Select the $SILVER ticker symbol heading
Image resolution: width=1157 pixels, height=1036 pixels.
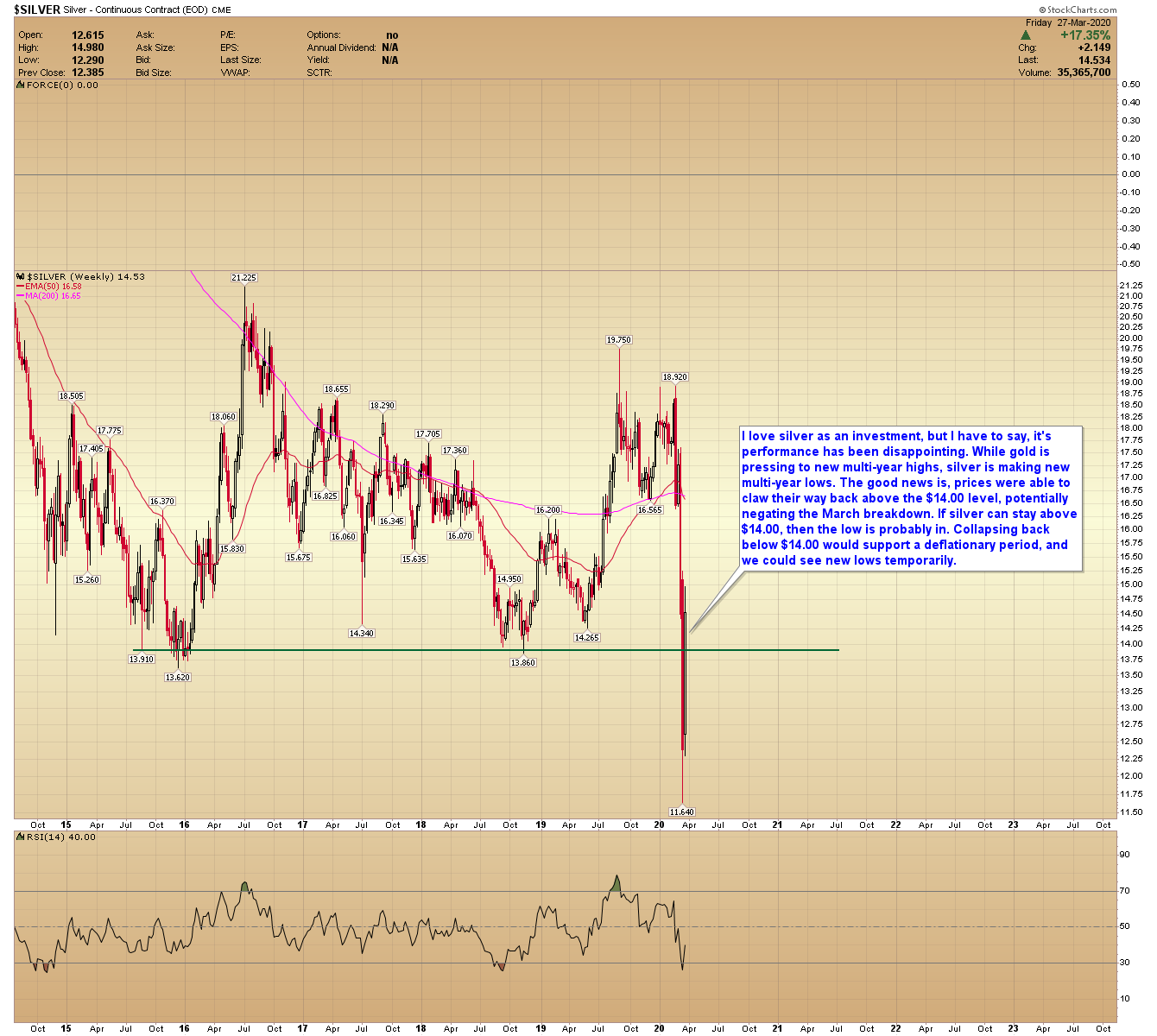coord(37,10)
